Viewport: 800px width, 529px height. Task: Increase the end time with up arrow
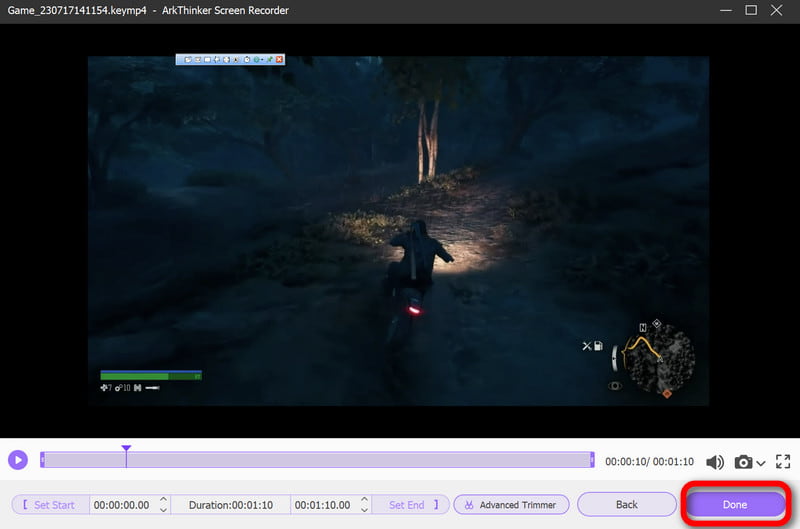coord(364,499)
